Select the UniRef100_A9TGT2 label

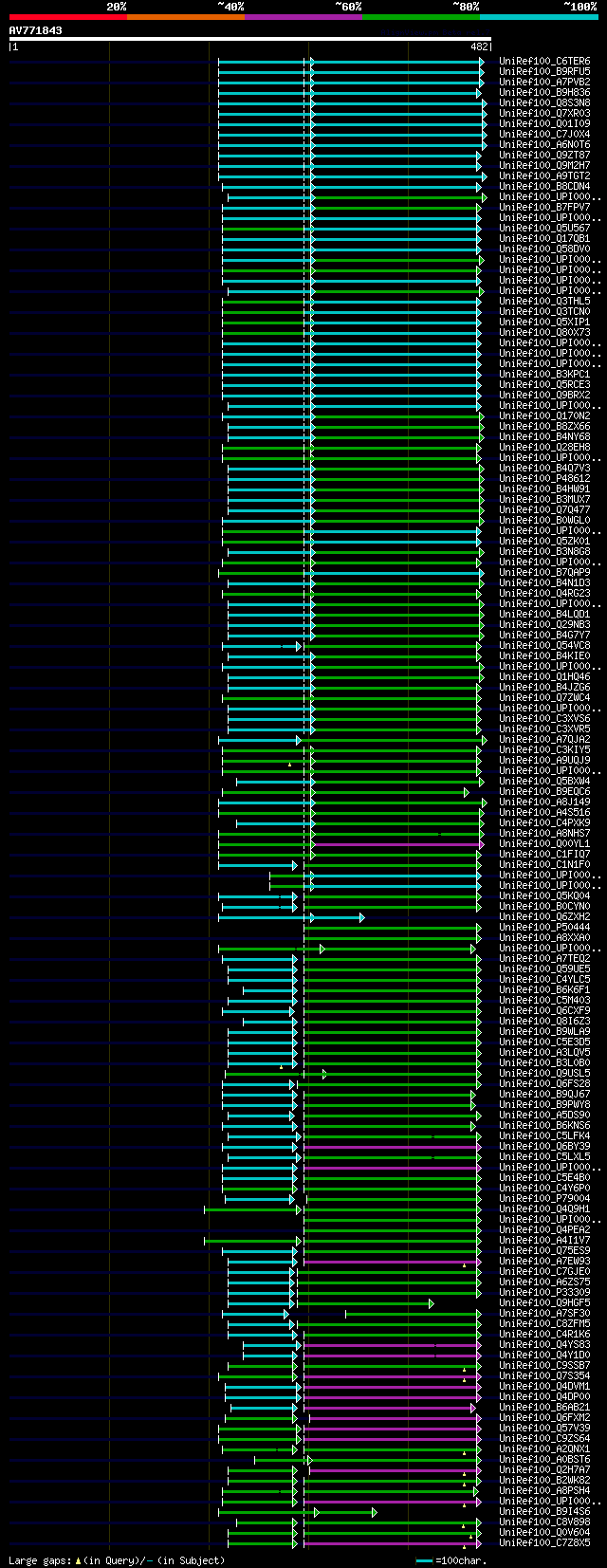pyautogui.click(x=544, y=176)
